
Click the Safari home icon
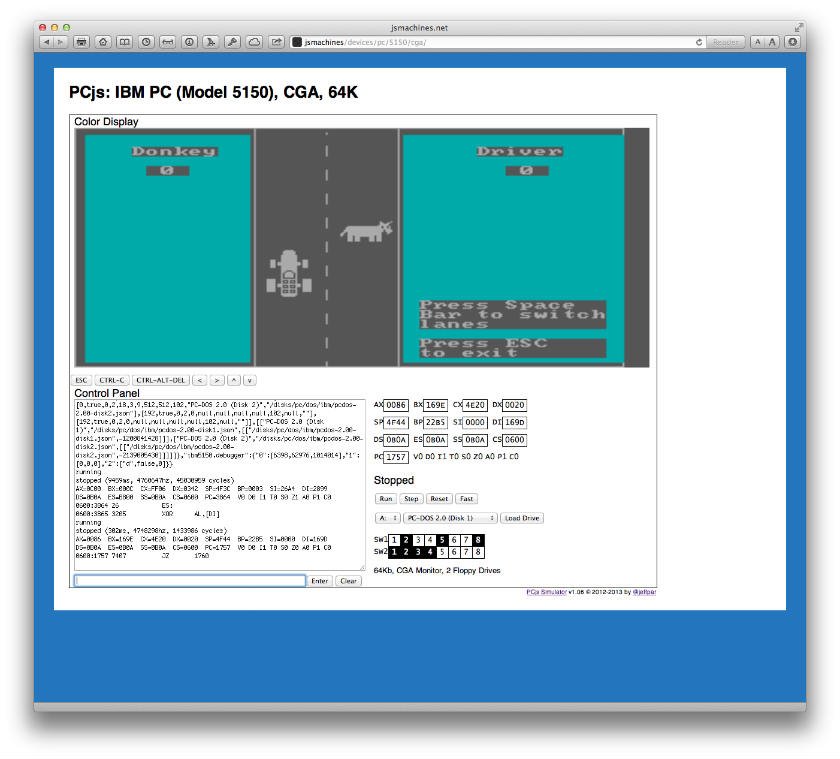click(x=102, y=40)
